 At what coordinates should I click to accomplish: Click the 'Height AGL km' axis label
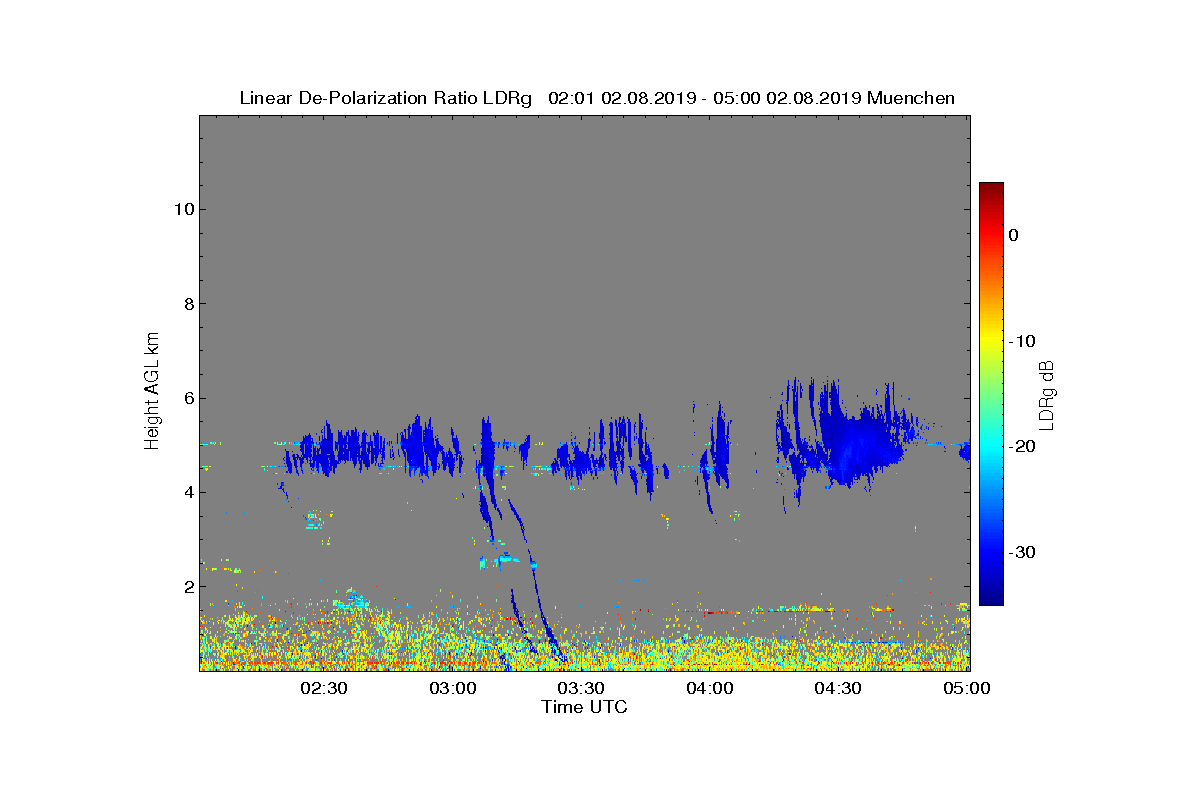(x=152, y=393)
